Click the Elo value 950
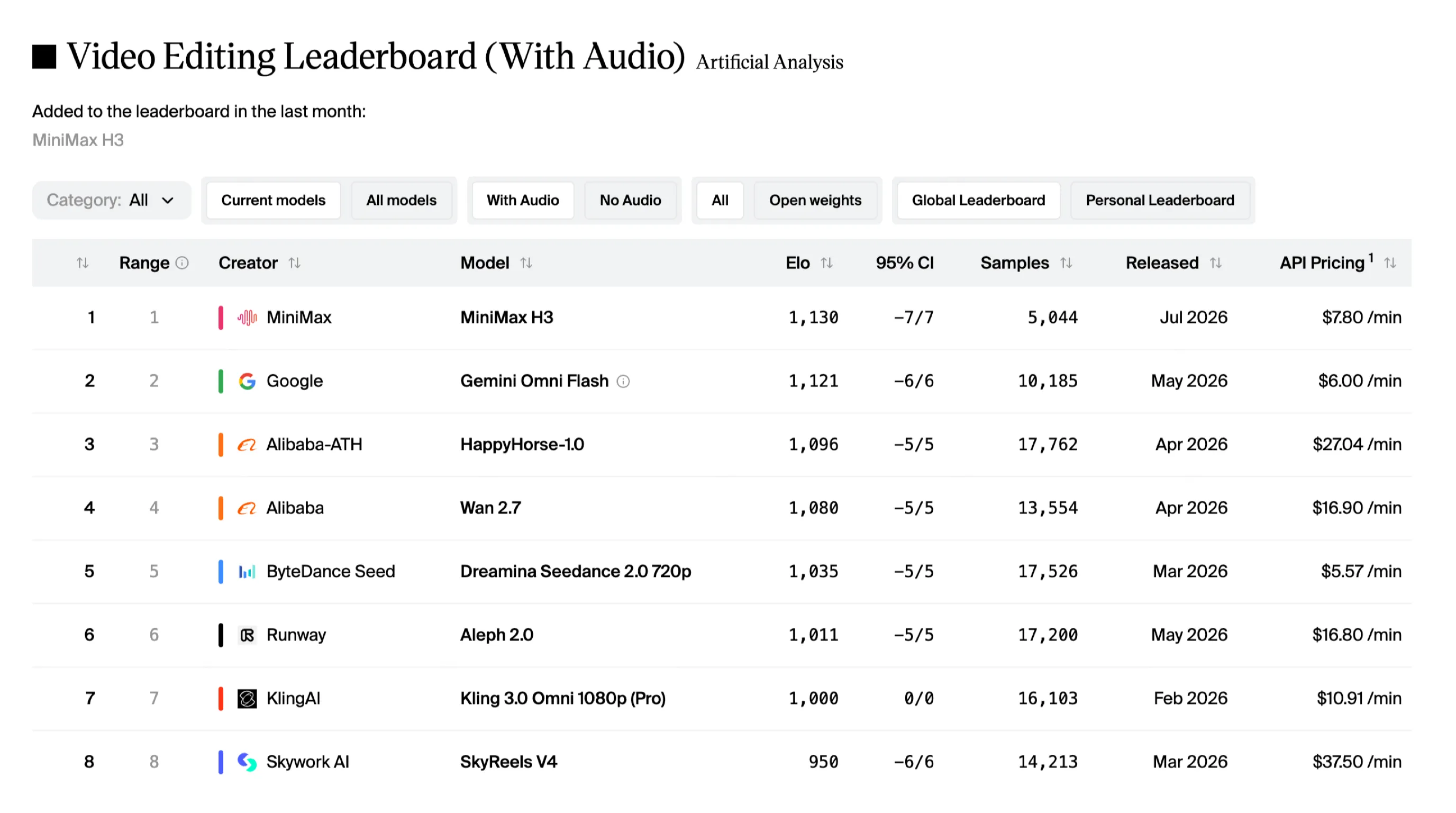This screenshot has width=1456, height=813. pos(824,762)
